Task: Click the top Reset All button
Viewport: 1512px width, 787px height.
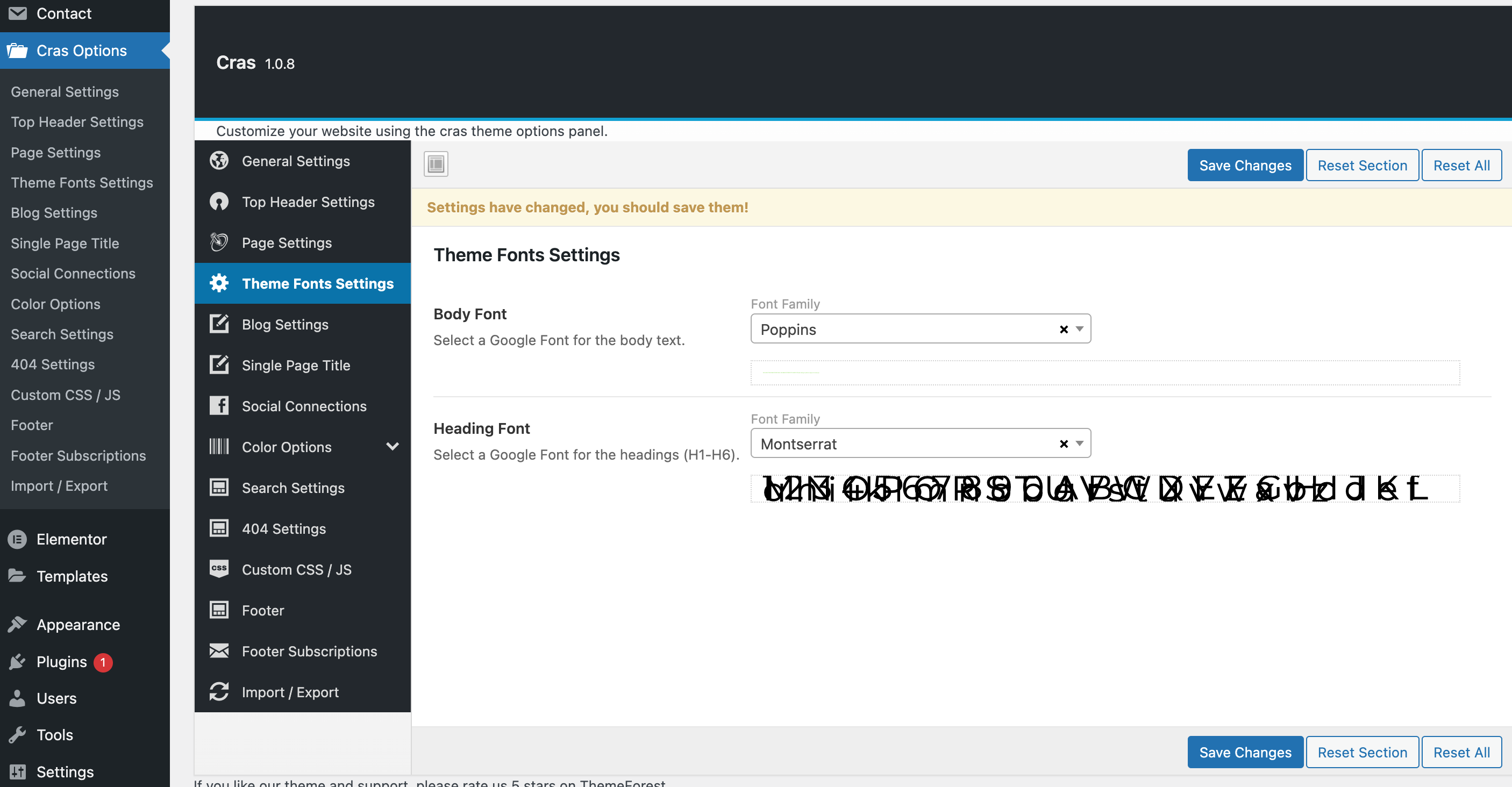Action: [1460, 166]
